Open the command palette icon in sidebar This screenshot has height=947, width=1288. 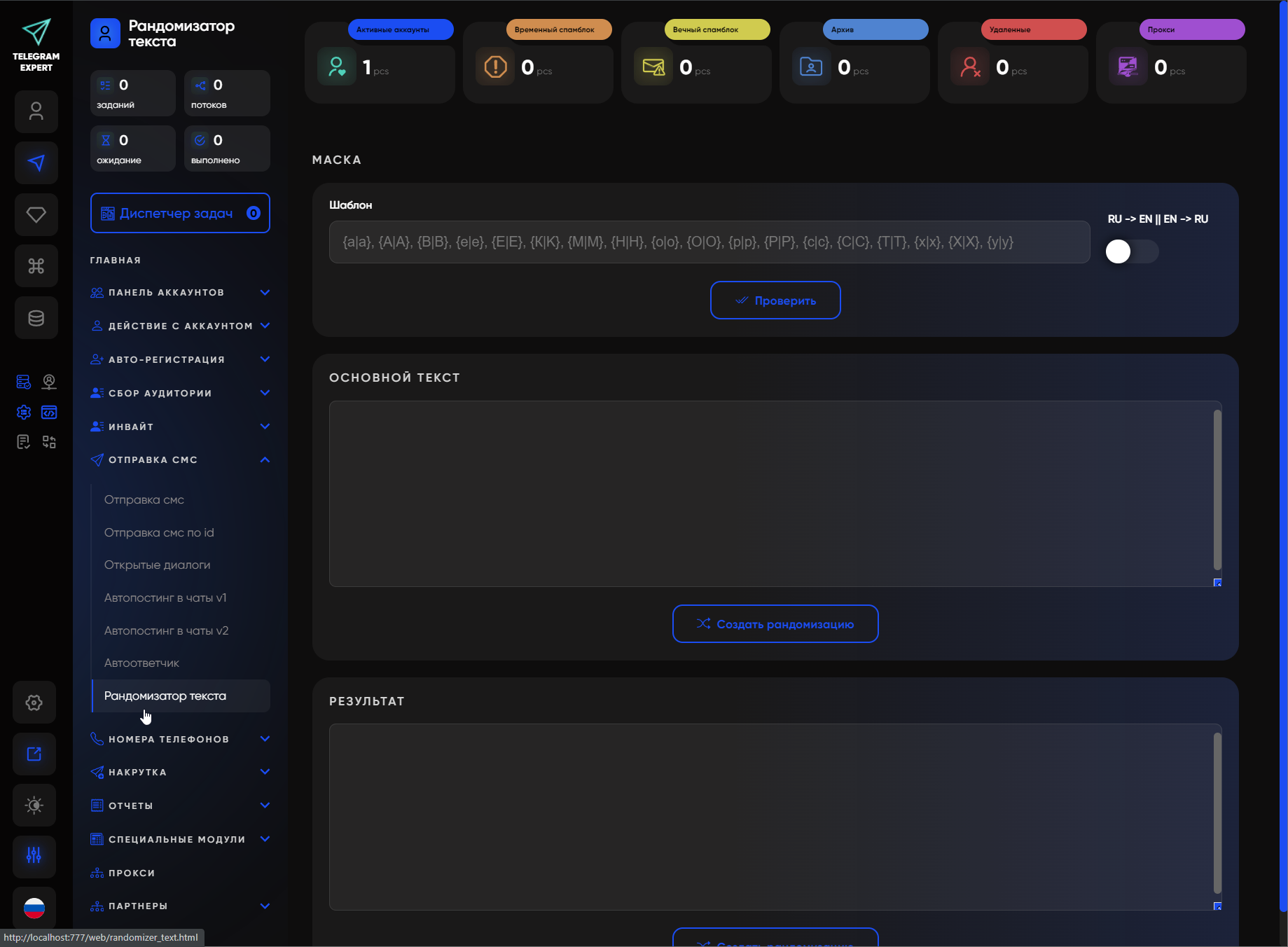[36, 265]
